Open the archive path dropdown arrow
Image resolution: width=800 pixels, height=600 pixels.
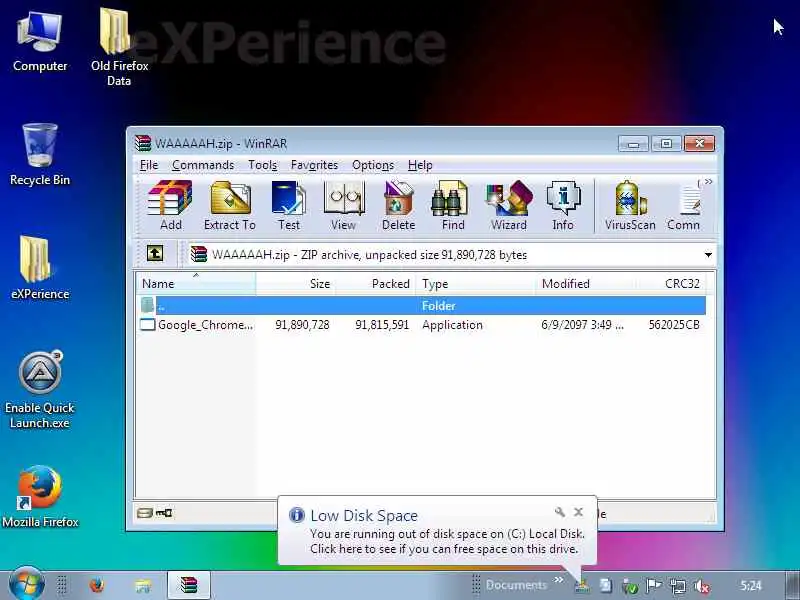click(x=708, y=255)
